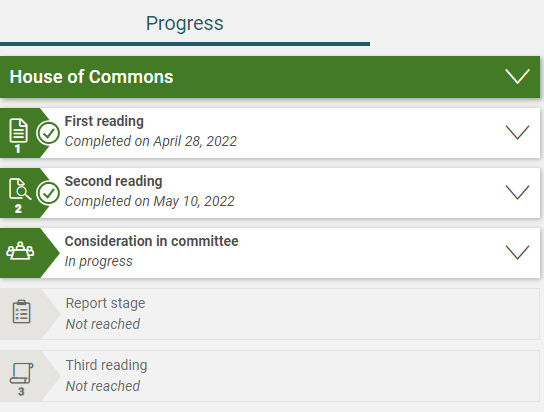Expand Consideration in committee chevron
The image size is (544, 412).
click(x=517, y=252)
